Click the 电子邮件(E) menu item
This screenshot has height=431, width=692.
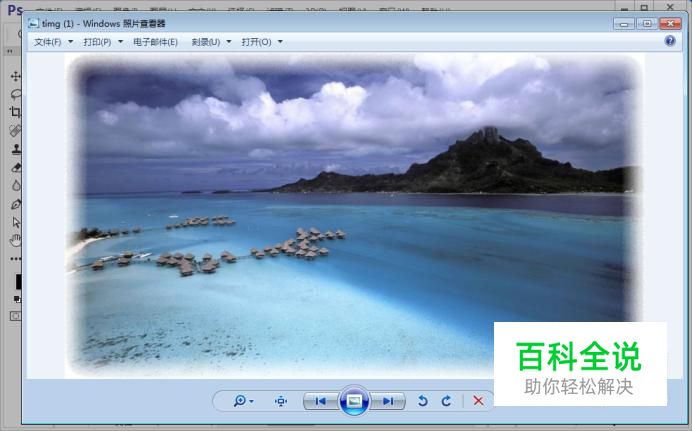[155, 42]
